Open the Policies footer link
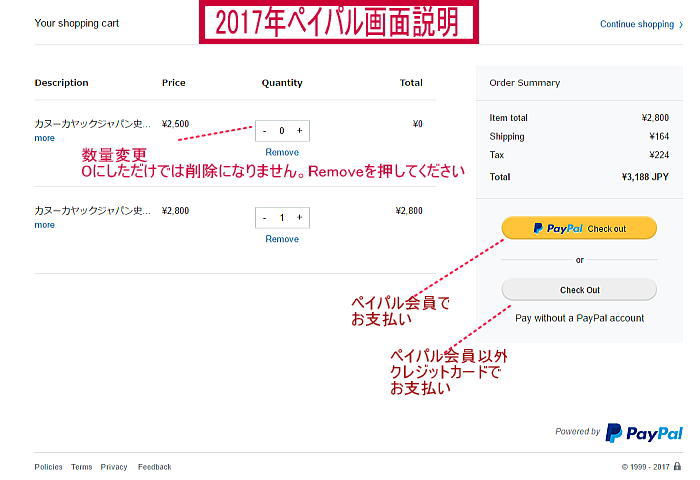Viewport: 700px width, 480px height. 48,467
